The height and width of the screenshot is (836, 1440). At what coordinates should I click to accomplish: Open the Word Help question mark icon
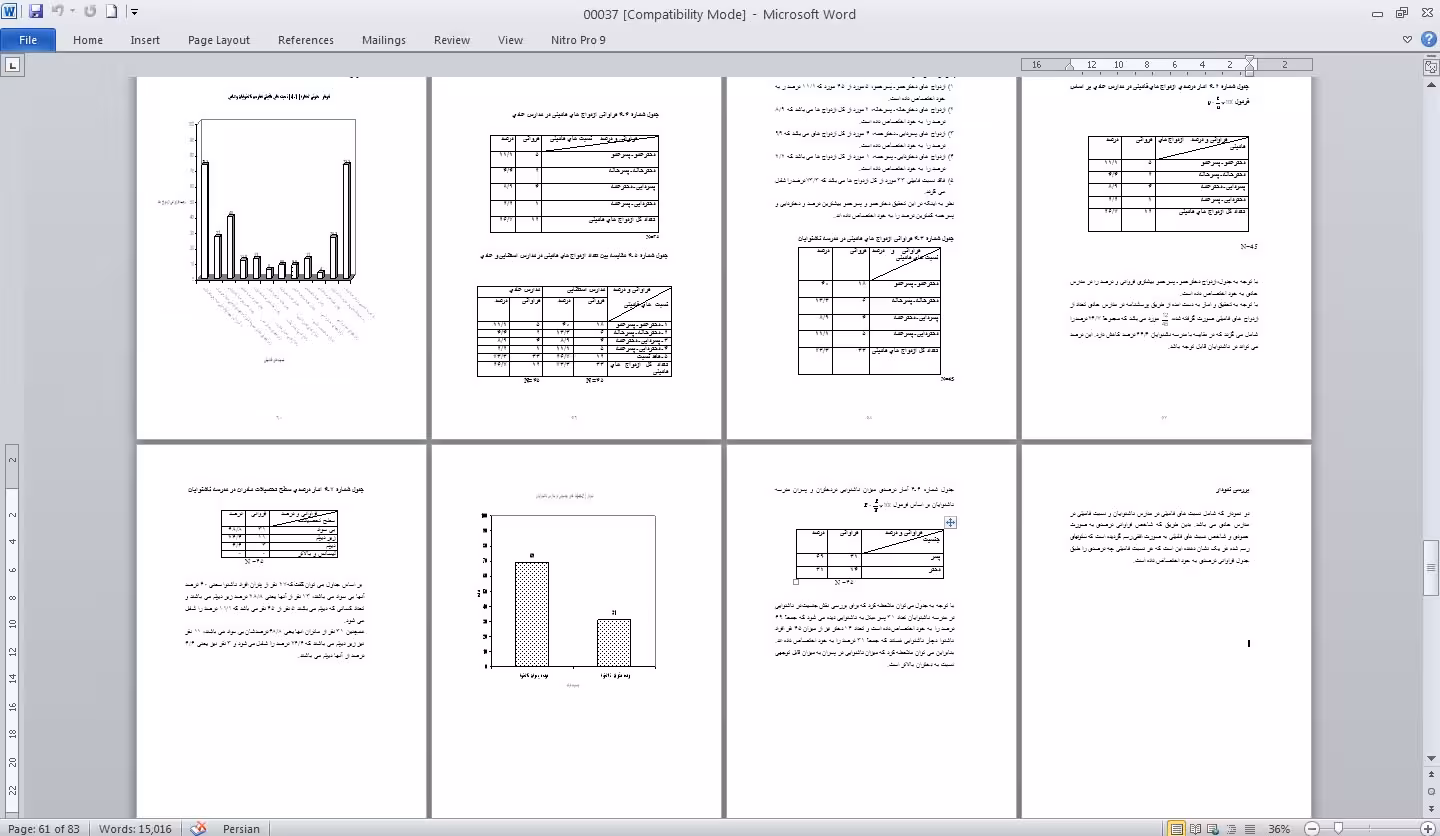[1428, 40]
